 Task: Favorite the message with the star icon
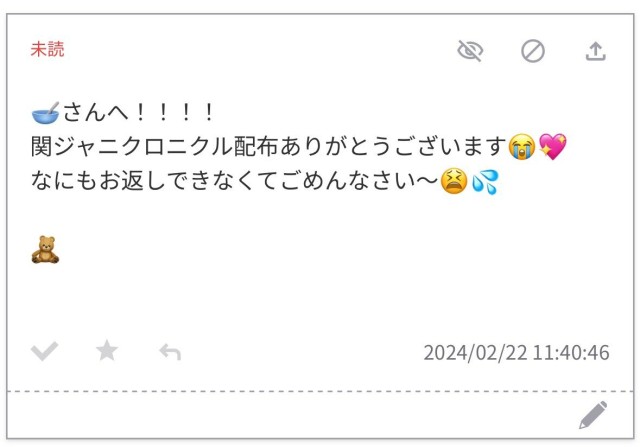click(x=107, y=350)
